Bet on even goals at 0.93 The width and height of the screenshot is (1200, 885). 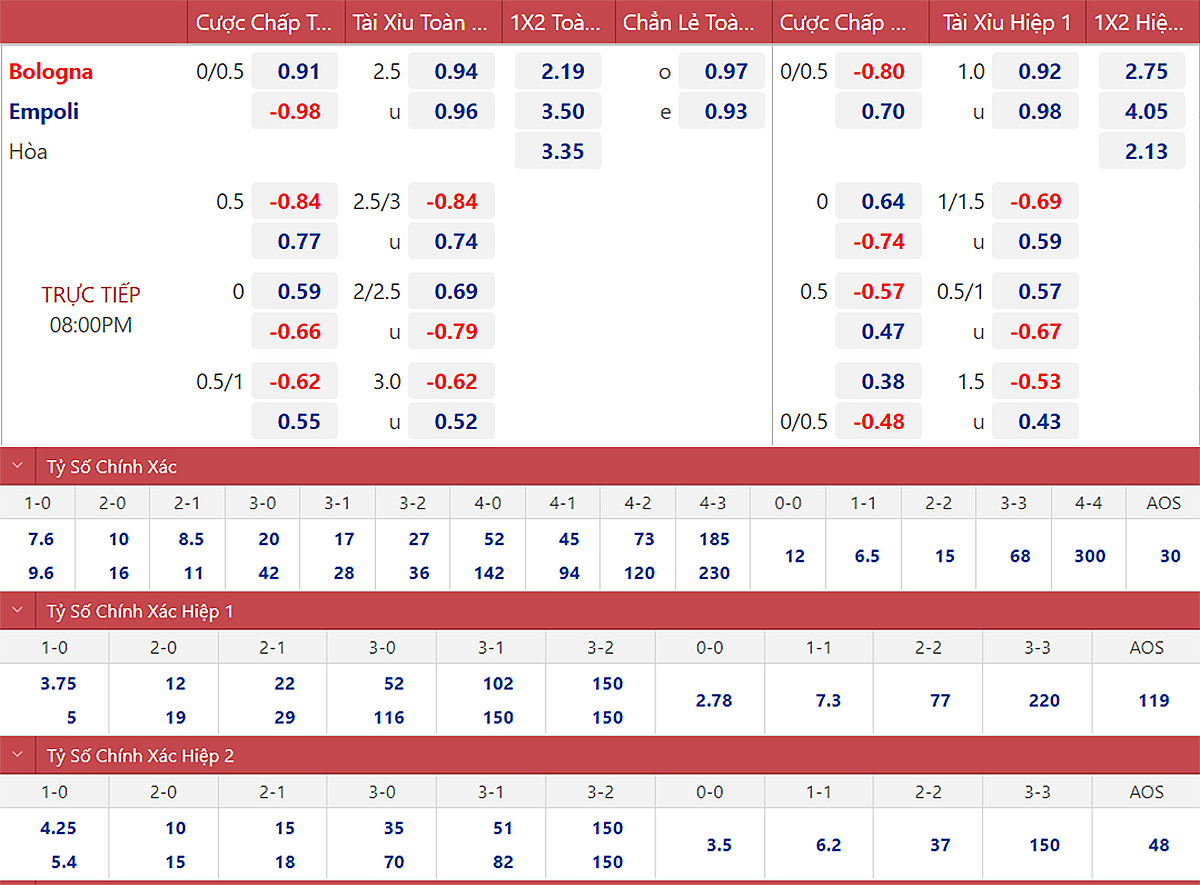coord(721,112)
